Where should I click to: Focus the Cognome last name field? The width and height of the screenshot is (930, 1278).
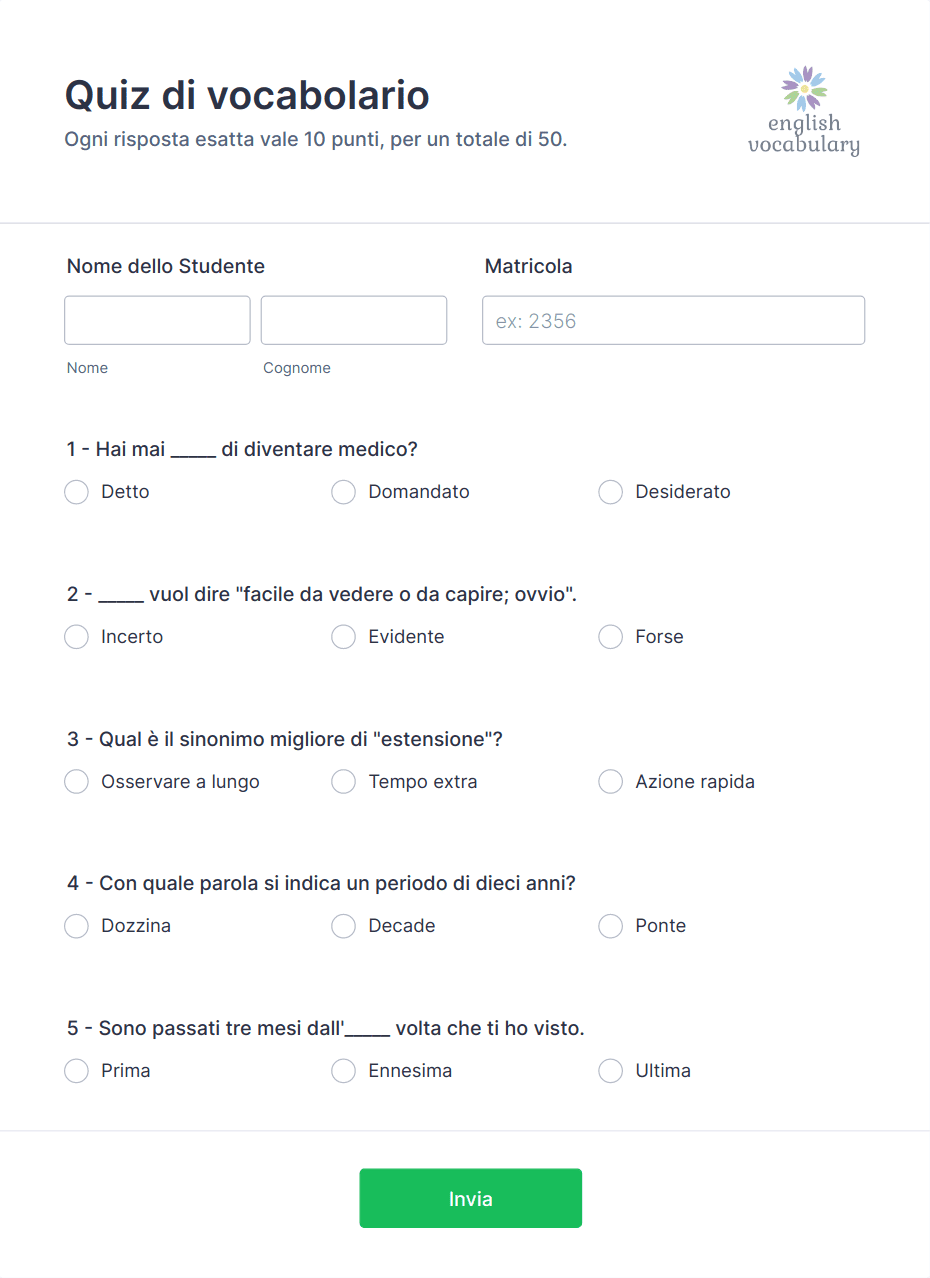(x=354, y=320)
